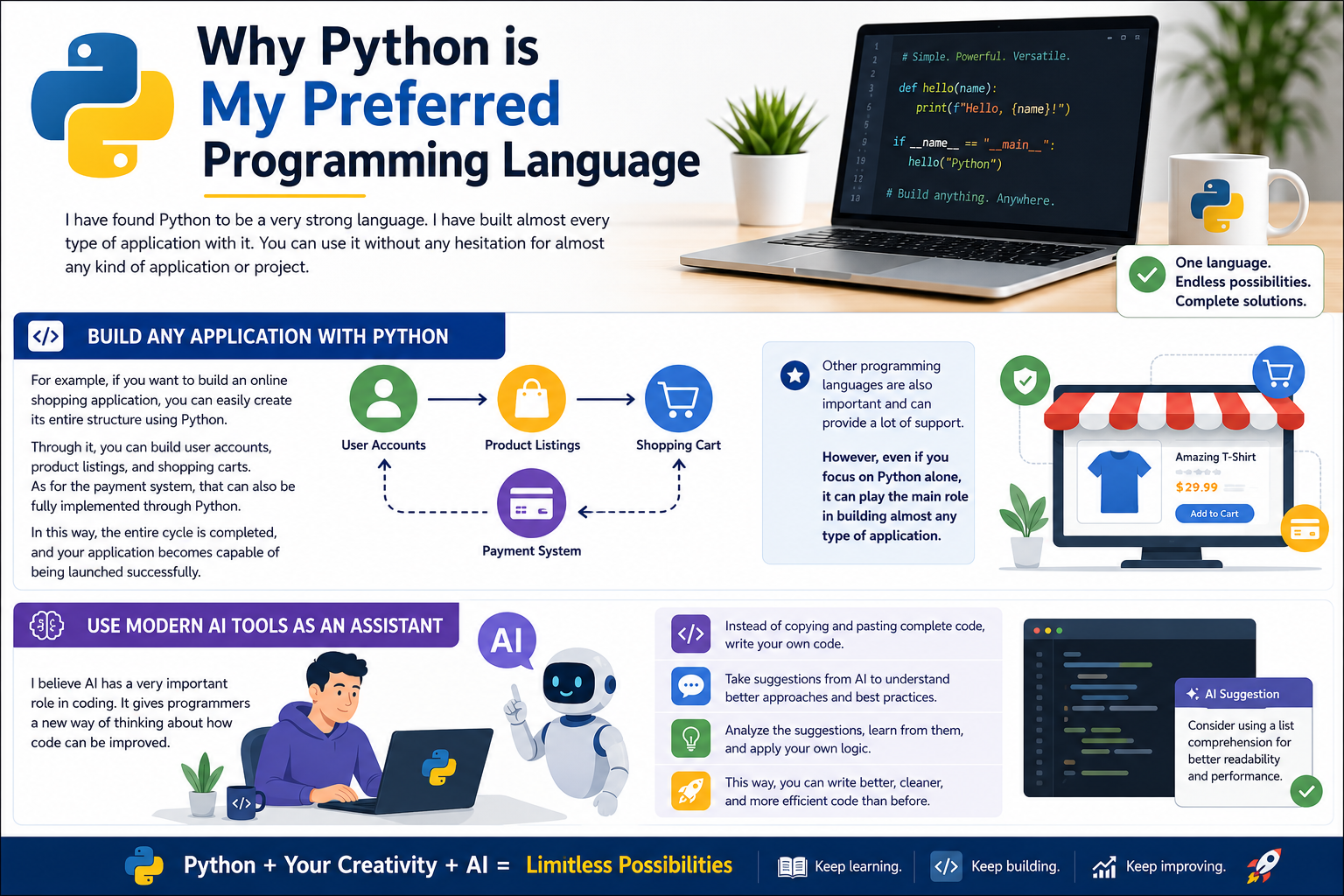Viewport: 1344px width, 896px height.
Task: Click the 'Amazing T-Shirt' product title
Action: pyautogui.click(x=1215, y=457)
